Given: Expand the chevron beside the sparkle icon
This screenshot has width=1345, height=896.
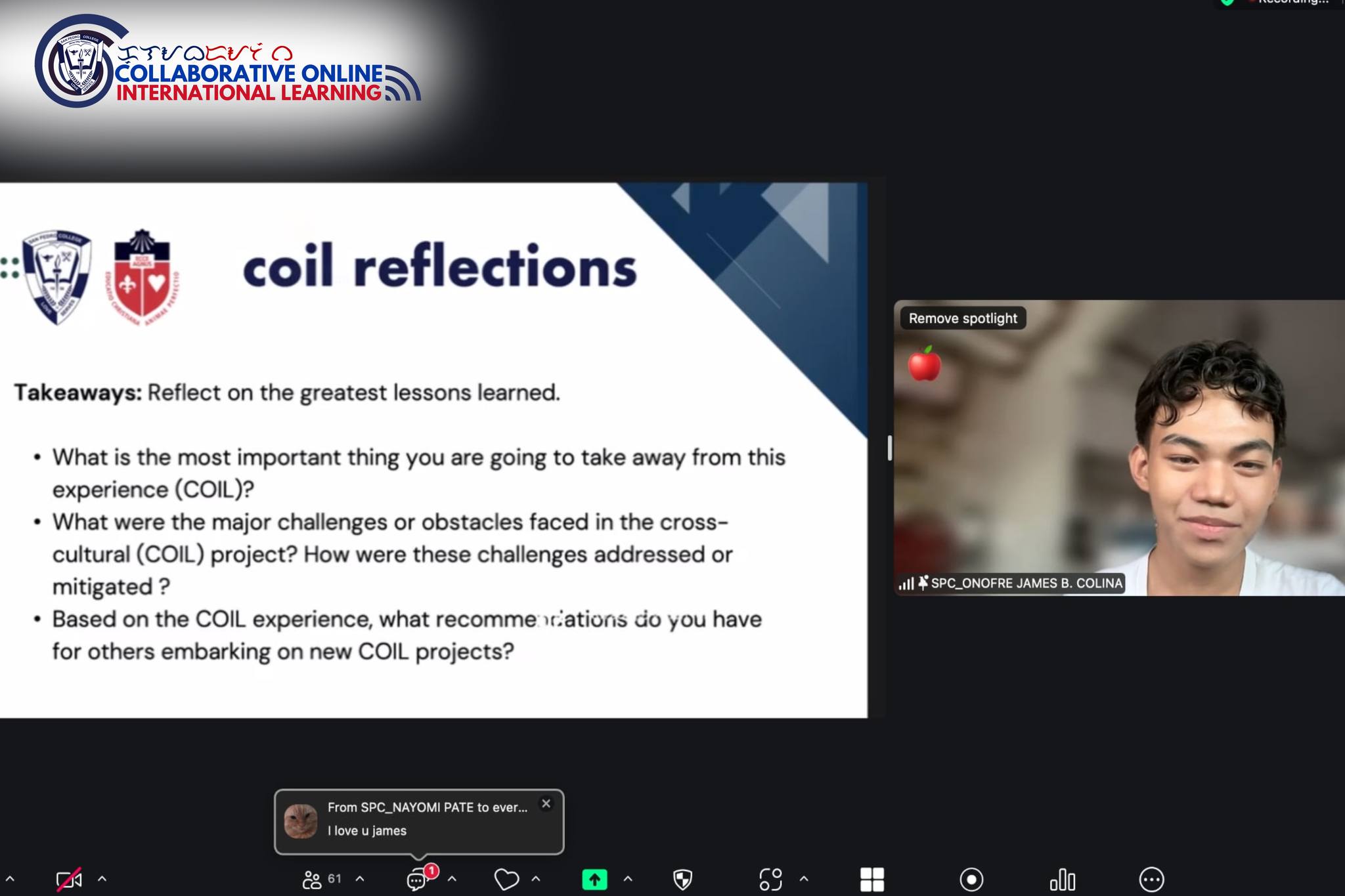Looking at the screenshot, I should tap(804, 879).
